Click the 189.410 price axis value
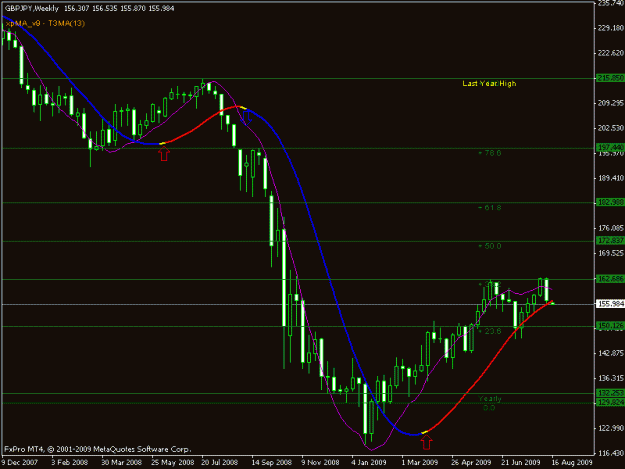The image size is (625, 469). 611,178
